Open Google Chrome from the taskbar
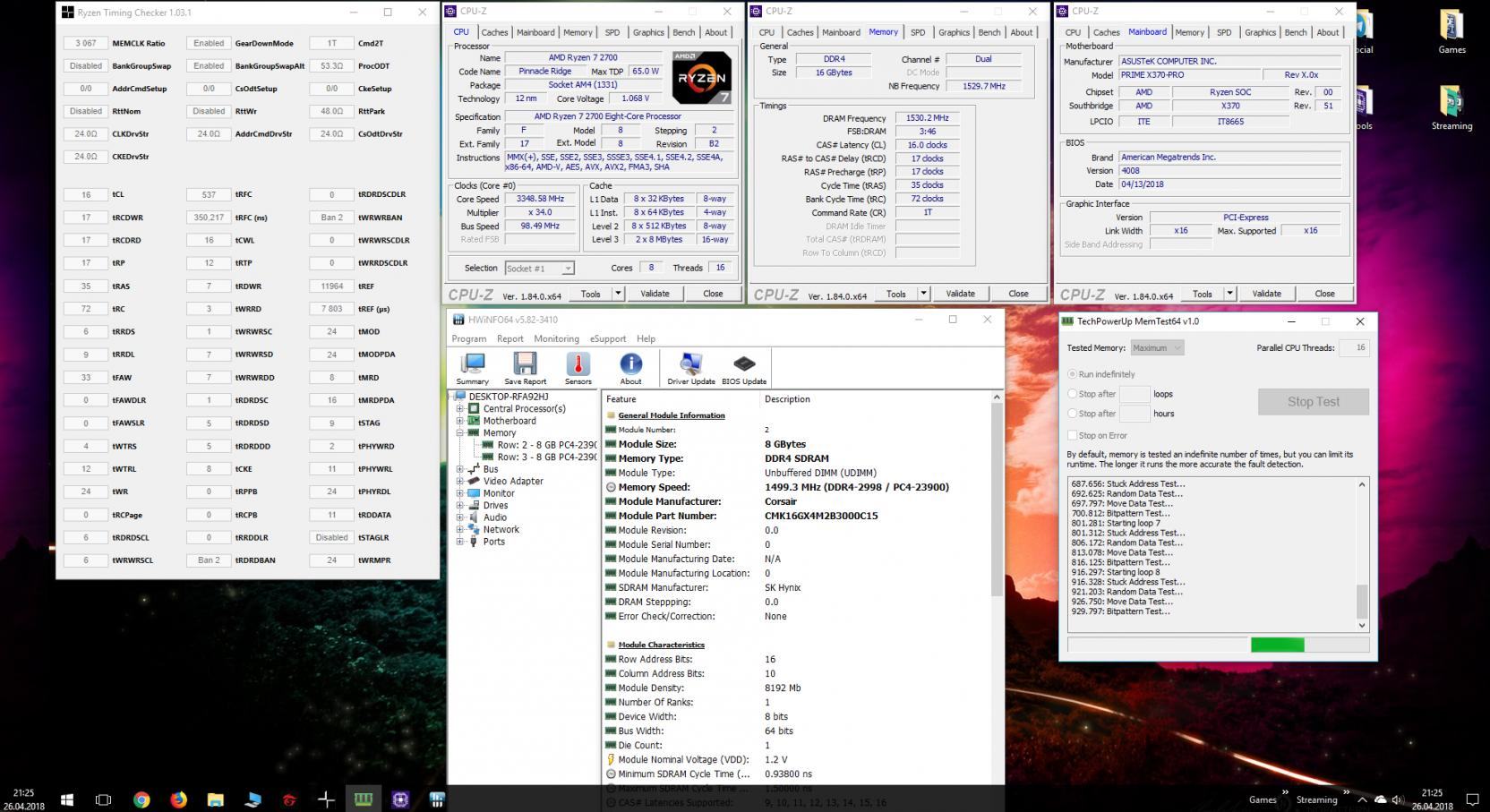 pyautogui.click(x=141, y=799)
